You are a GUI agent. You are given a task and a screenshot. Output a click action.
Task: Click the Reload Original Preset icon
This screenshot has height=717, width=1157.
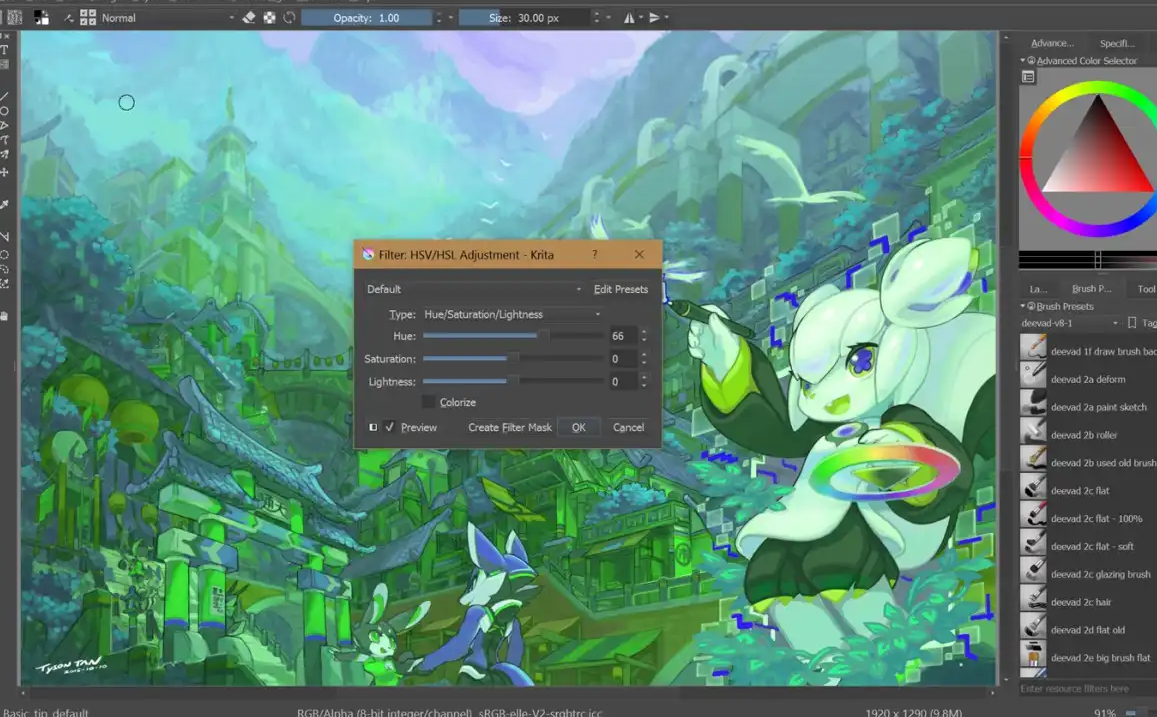289,18
